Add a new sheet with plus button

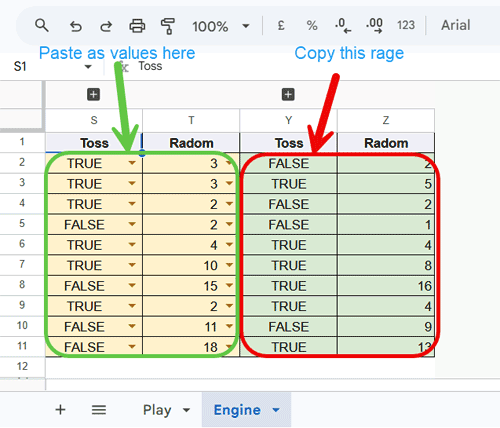[x=60, y=409]
